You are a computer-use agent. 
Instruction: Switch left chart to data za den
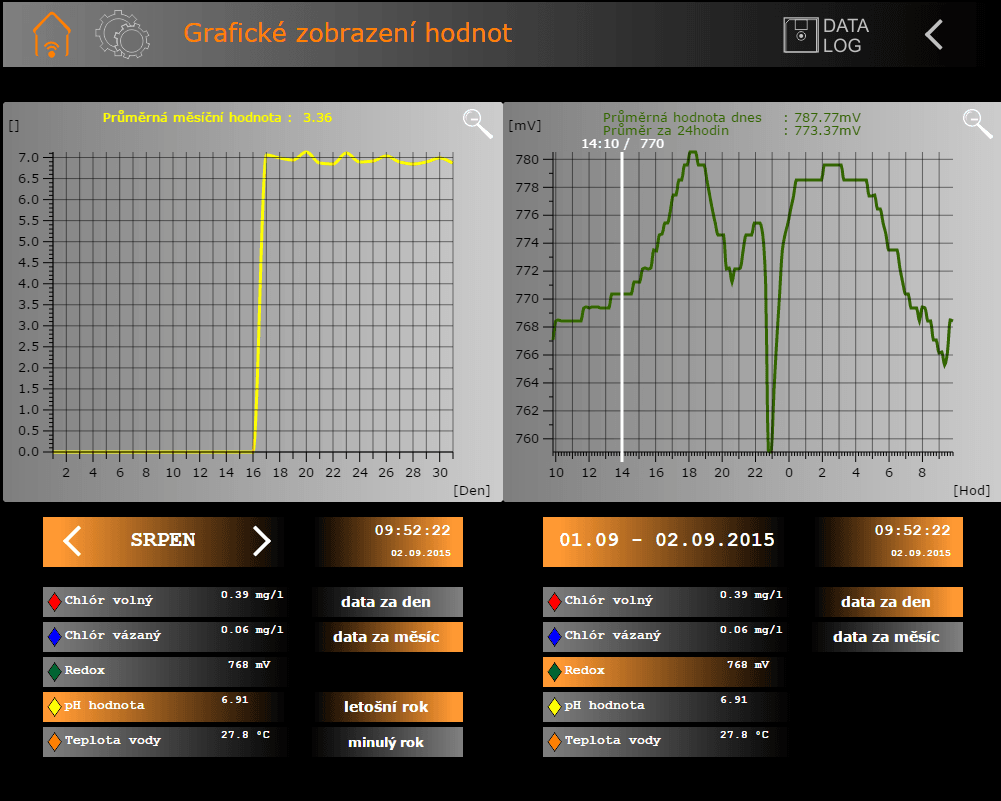tap(388, 602)
